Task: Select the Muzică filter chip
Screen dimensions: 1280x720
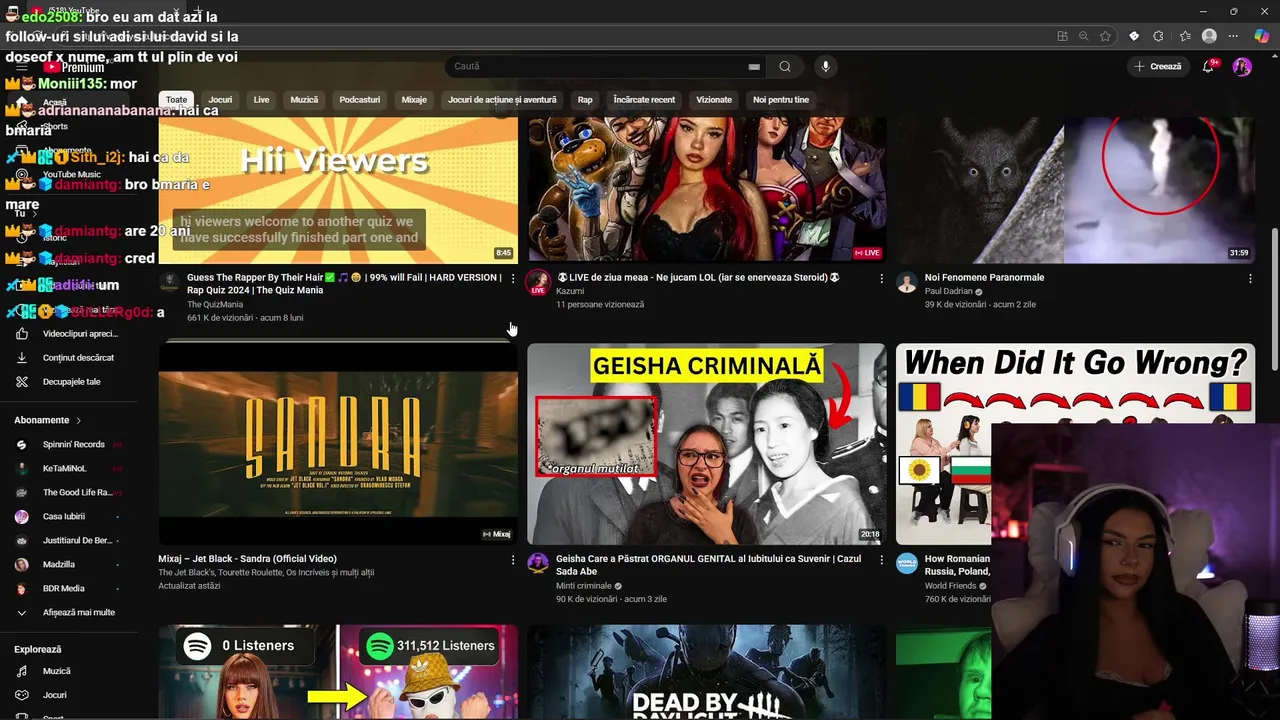Action: [304, 100]
